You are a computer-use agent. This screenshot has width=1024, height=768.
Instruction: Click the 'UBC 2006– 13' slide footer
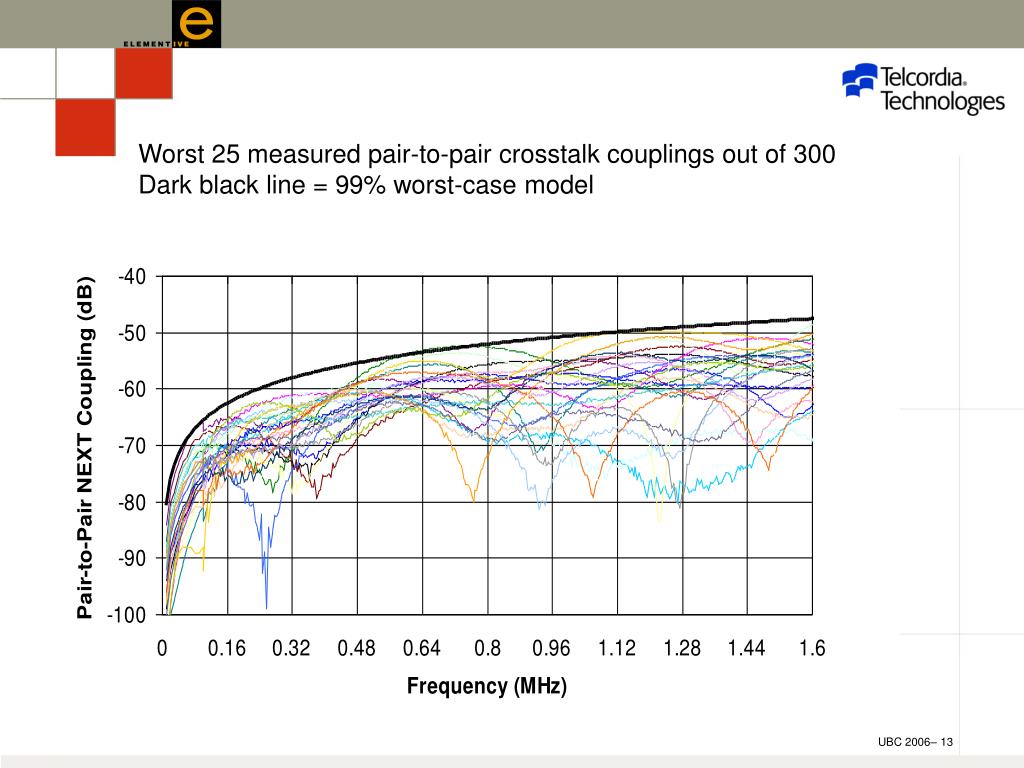915,742
